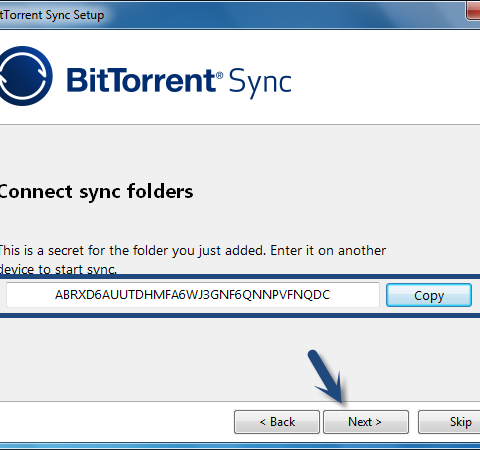Click the secret description text starting with 'This is a secret'
The width and height of the screenshot is (480, 450).
point(193,251)
